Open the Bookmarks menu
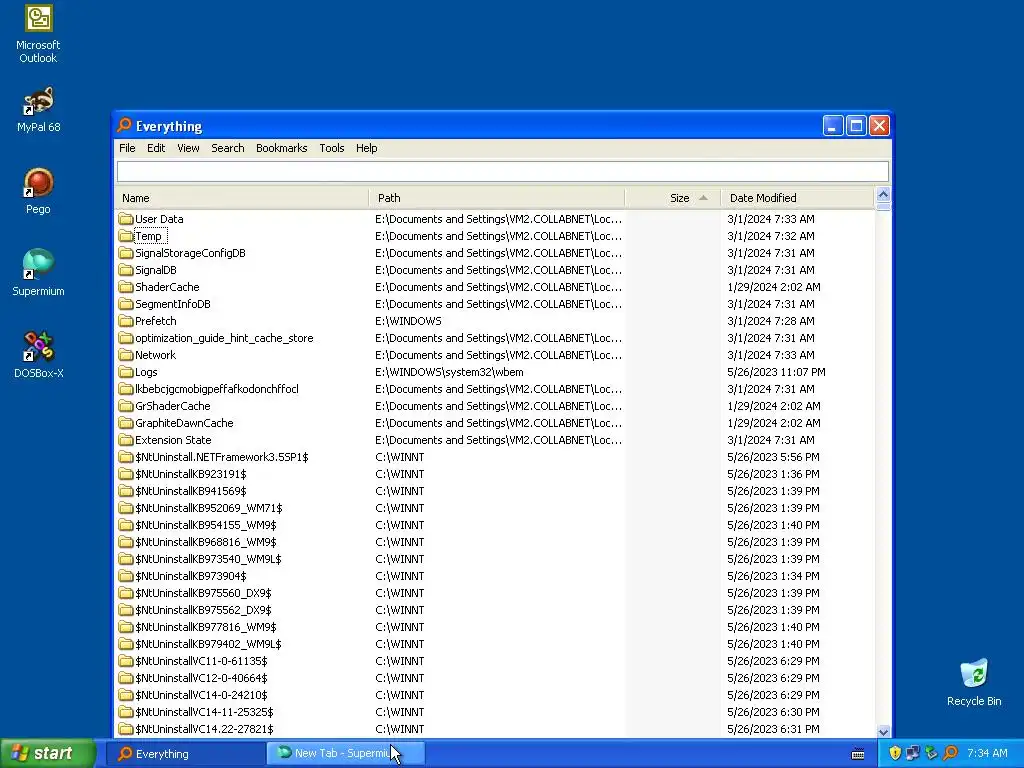 tap(281, 148)
